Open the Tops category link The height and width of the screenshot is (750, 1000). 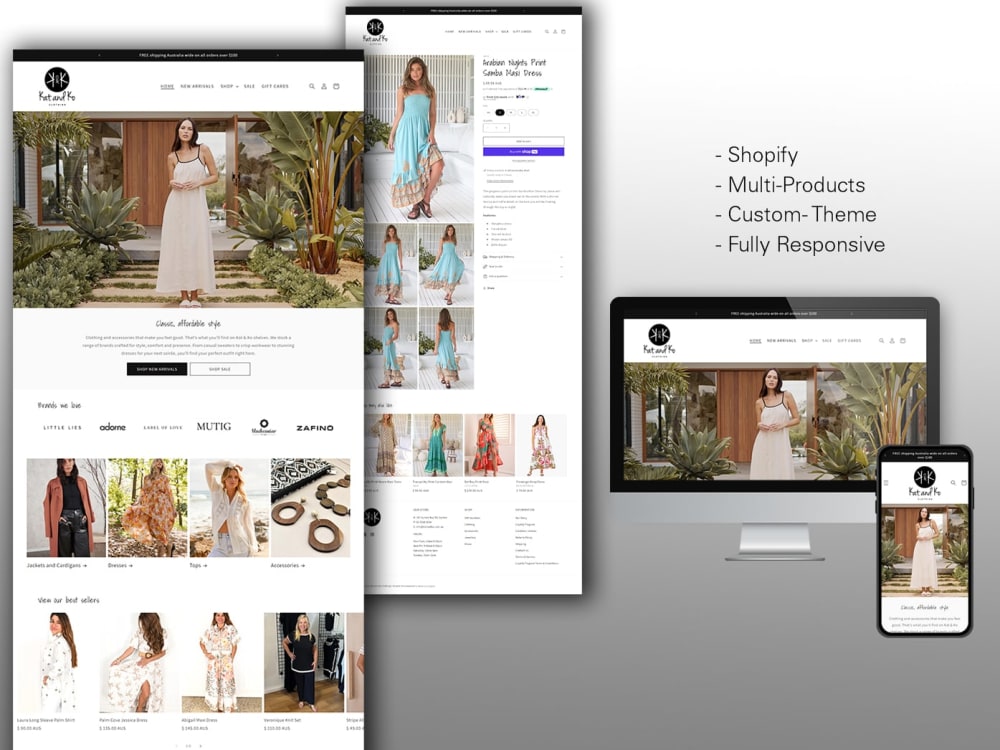click(x=198, y=565)
